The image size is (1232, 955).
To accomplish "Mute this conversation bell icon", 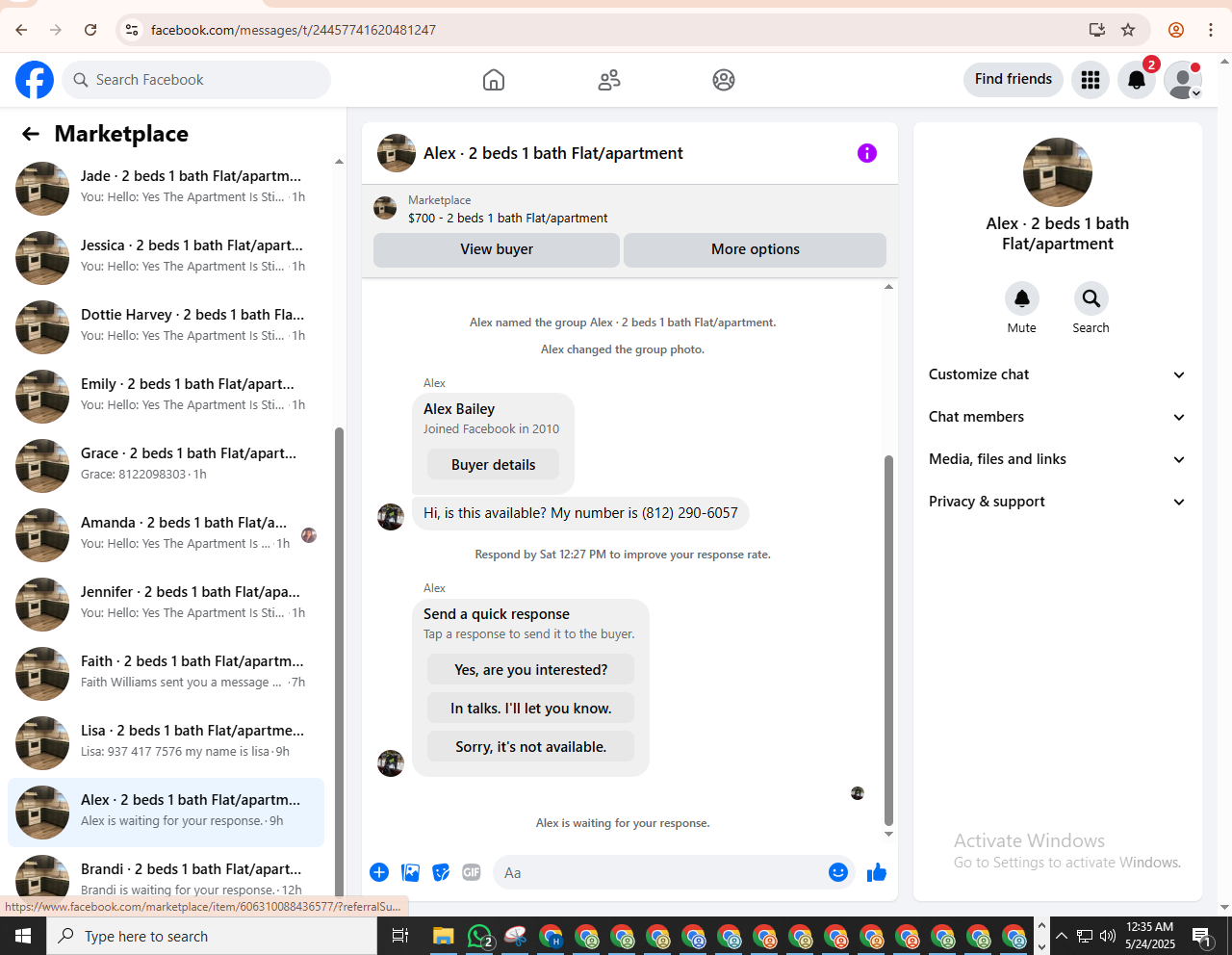I will [x=1022, y=298].
